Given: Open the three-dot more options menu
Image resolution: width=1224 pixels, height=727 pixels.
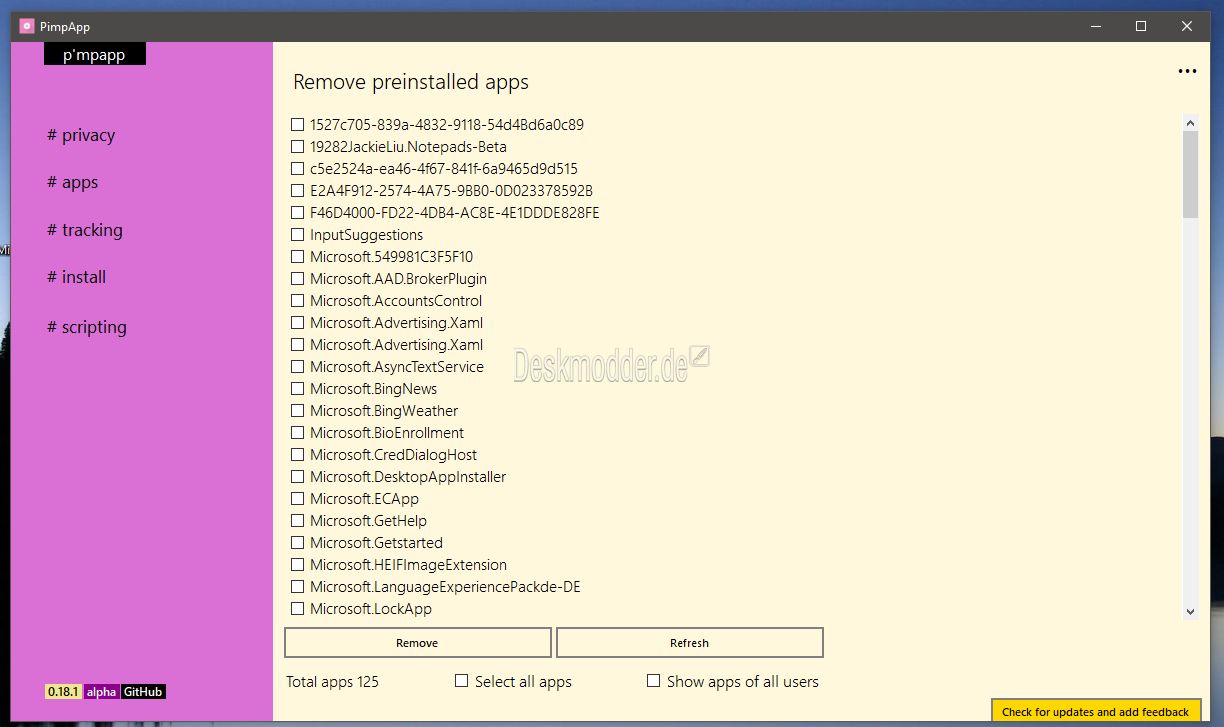Looking at the screenshot, I should click(x=1187, y=71).
